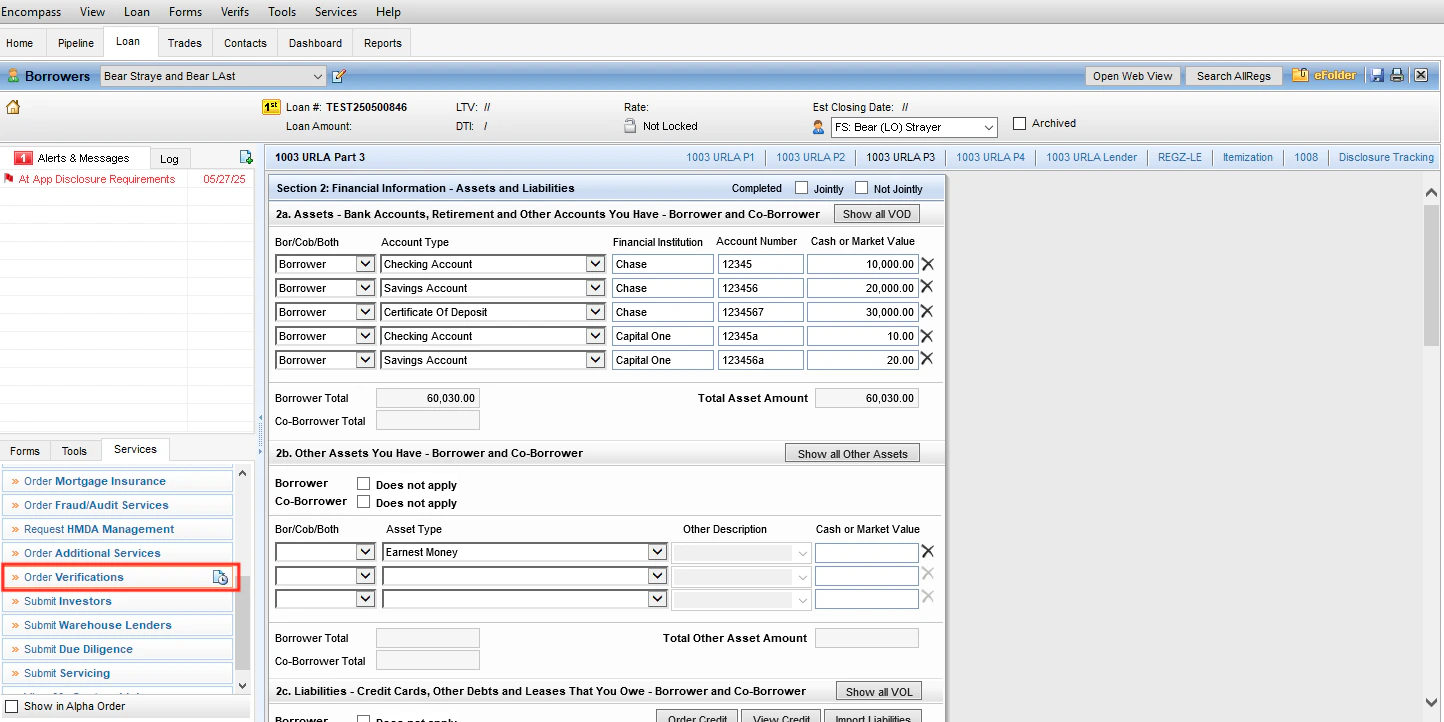
Task: Enable the Jointly checkbox
Action: point(801,188)
